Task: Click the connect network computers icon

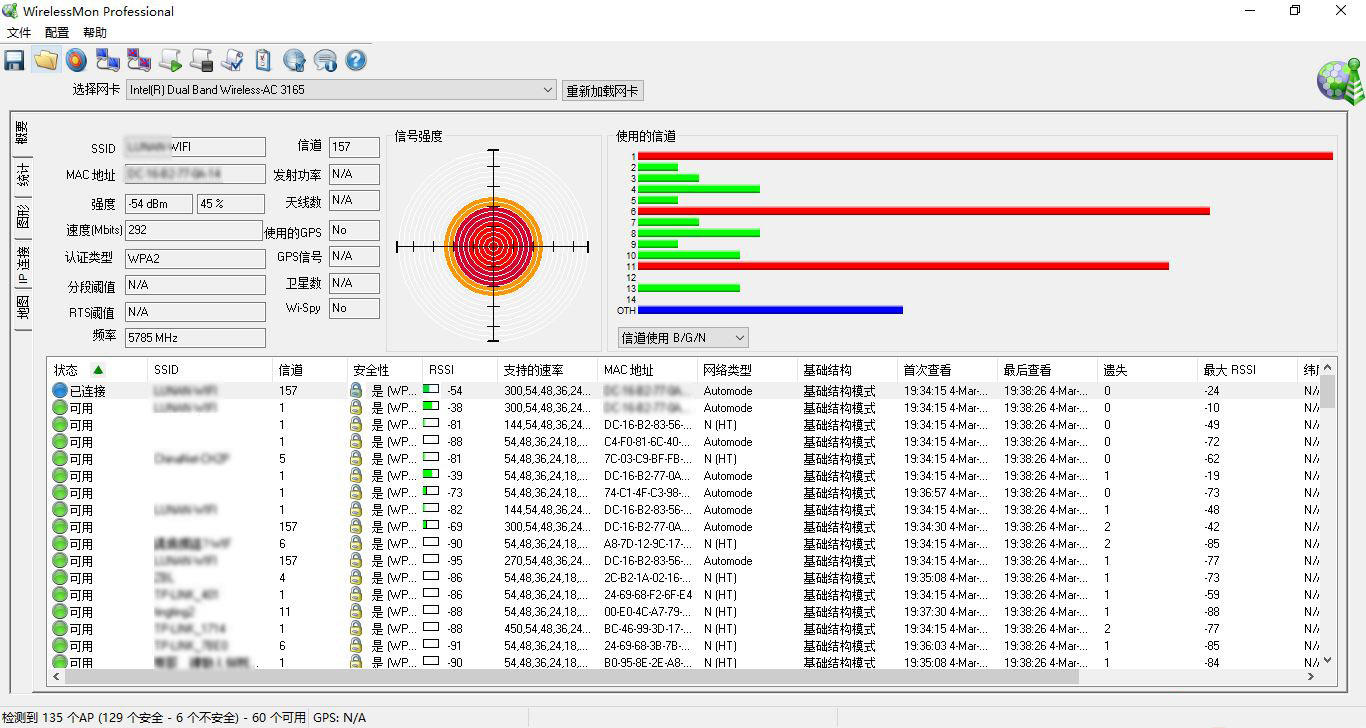Action: [108, 61]
